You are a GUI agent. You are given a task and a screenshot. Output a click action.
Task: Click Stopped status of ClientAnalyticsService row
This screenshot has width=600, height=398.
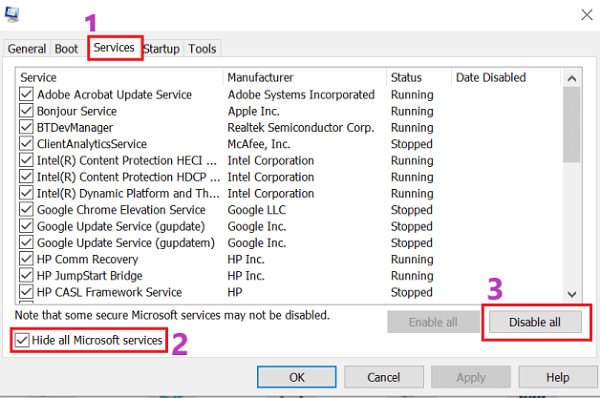(x=412, y=144)
